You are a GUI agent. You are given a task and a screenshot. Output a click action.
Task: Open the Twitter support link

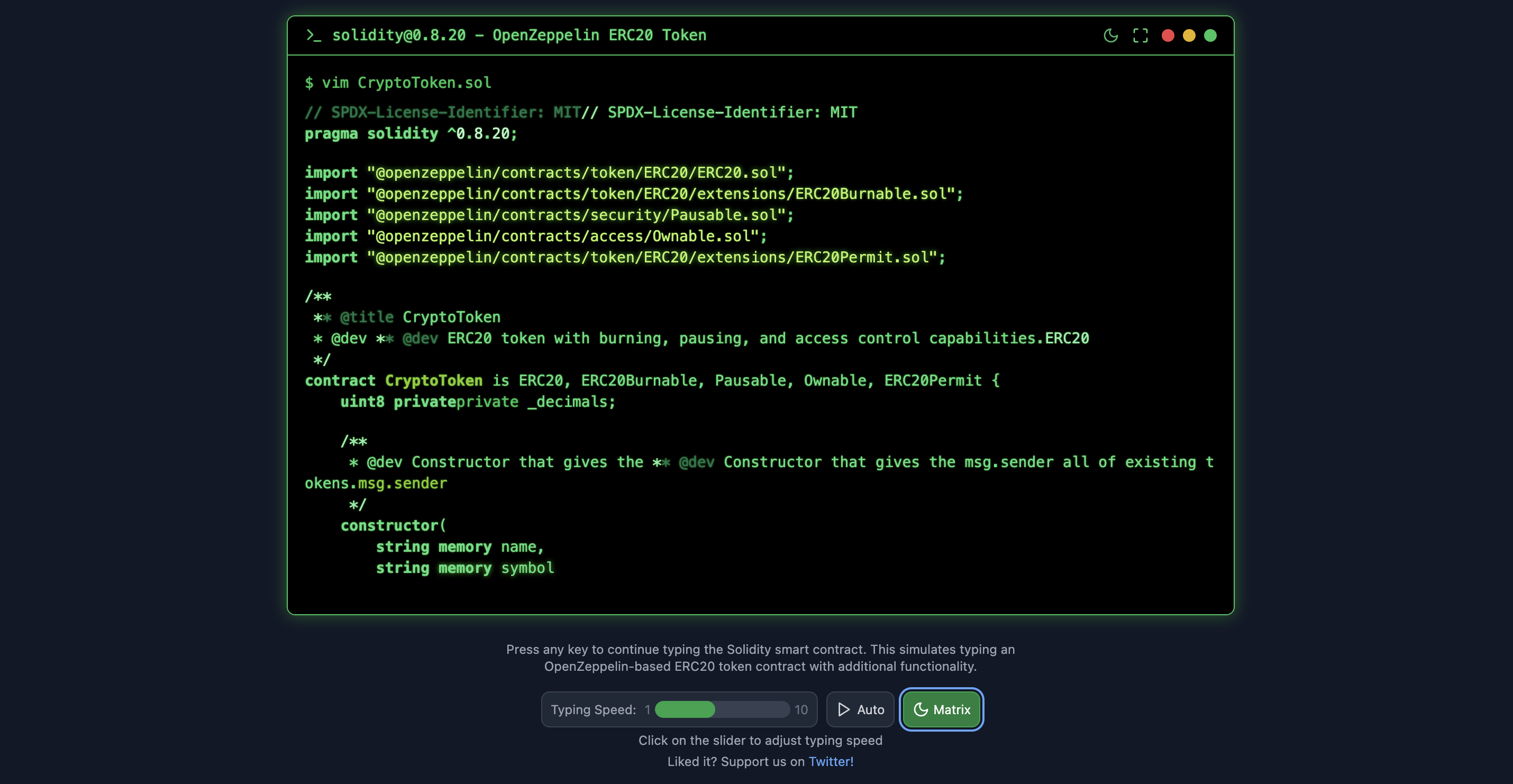tap(831, 761)
